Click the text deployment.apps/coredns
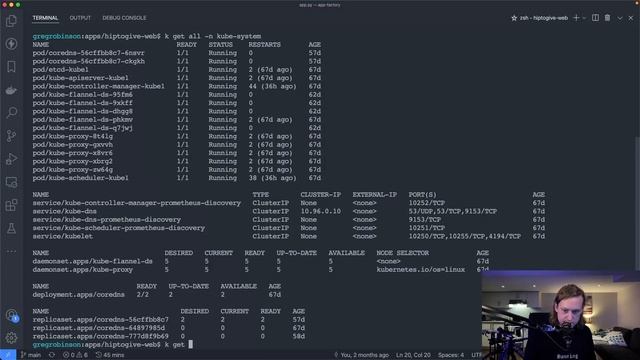Screen dimensions: 640x360 tap(78, 294)
